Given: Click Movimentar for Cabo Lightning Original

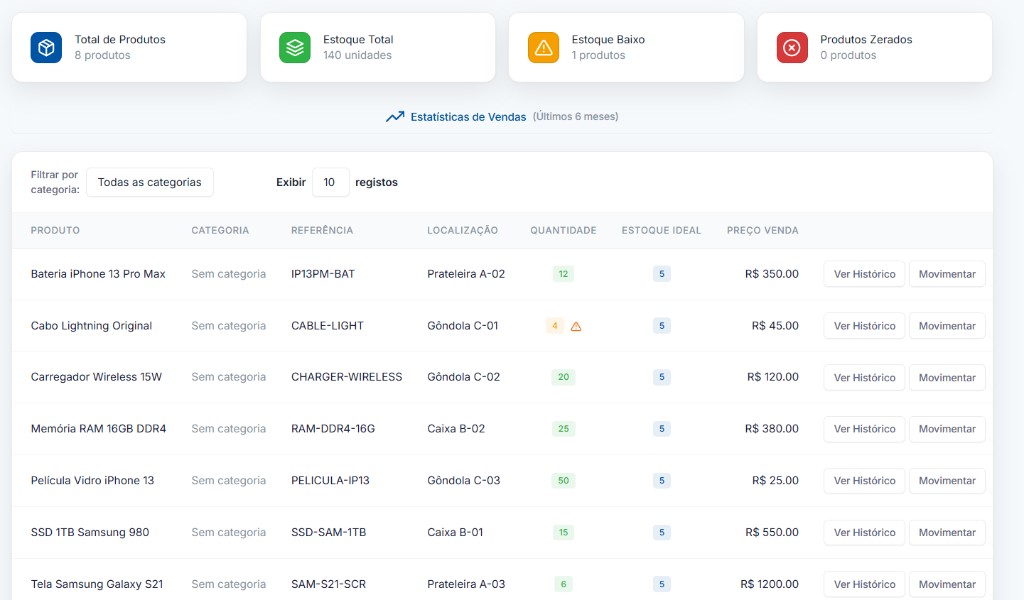Looking at the screenshot, I should point(947,326).
